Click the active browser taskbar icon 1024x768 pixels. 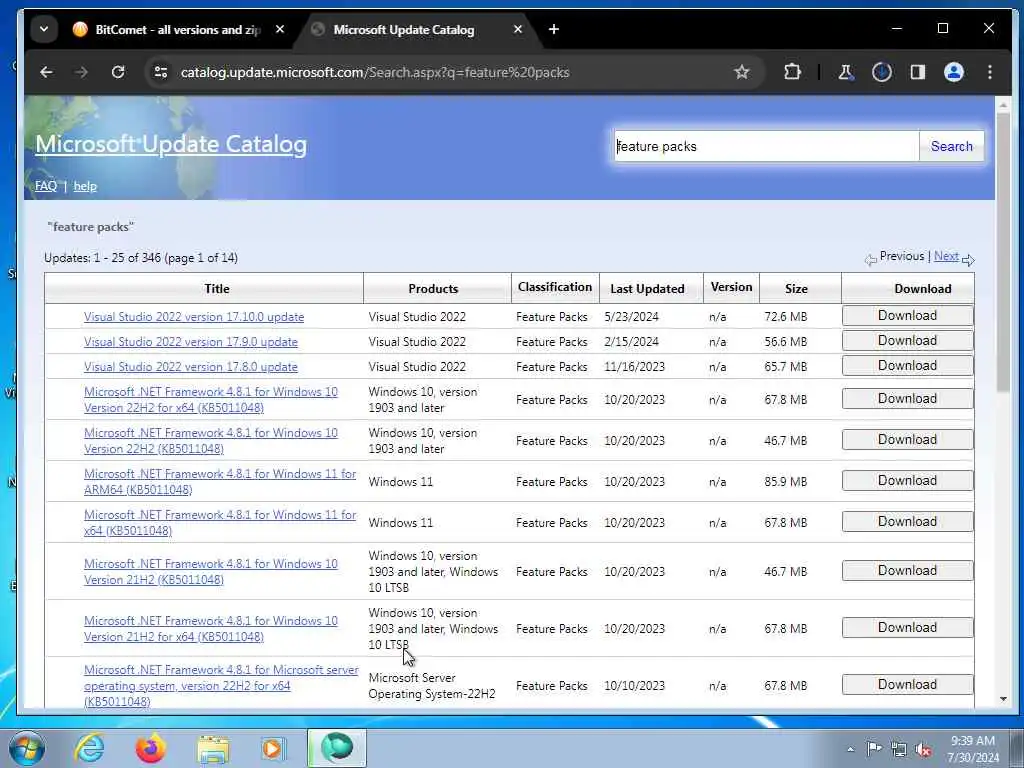click(337, 748)
